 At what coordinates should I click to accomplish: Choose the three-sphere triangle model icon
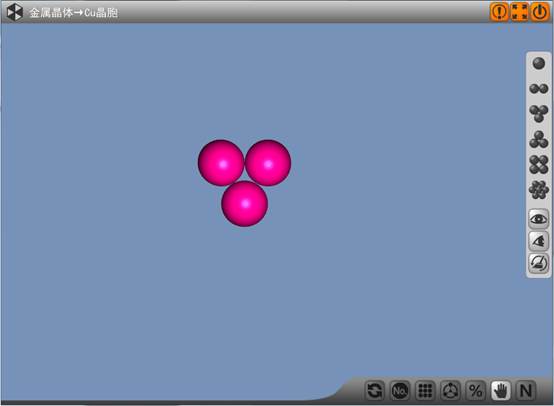[x=538, y=113]
